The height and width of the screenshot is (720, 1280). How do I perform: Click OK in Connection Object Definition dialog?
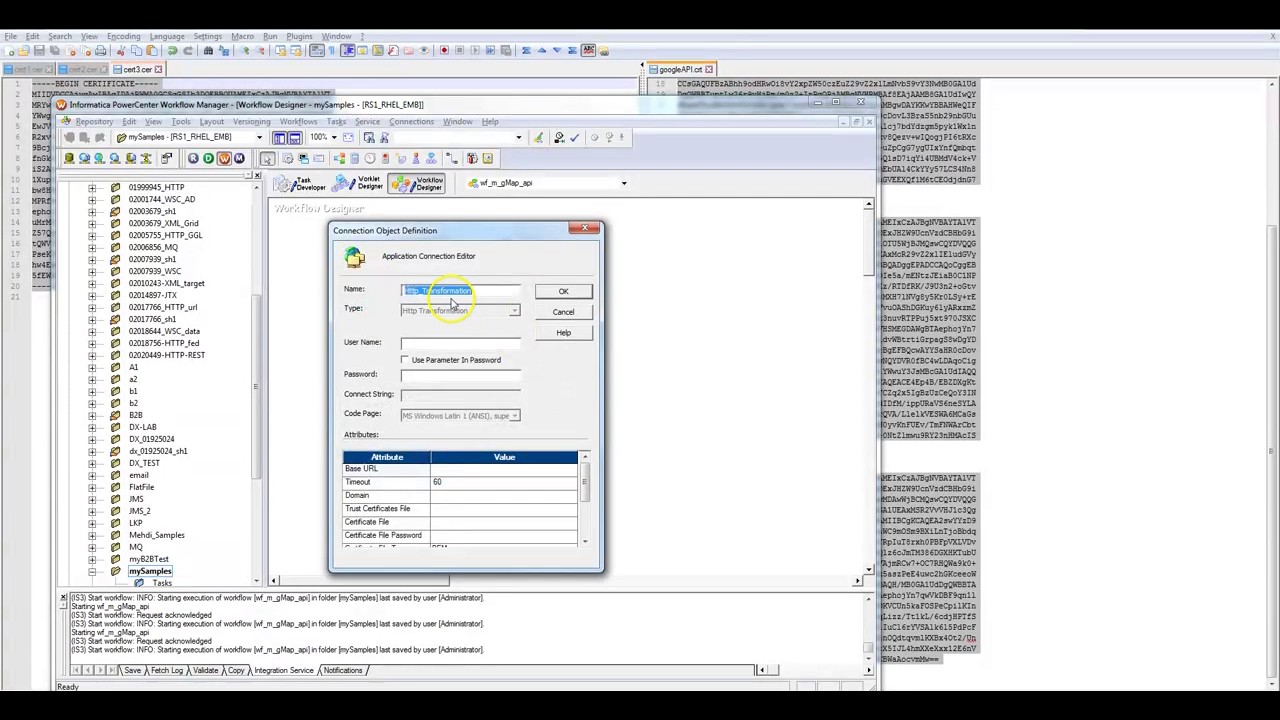tap(563, 291)
